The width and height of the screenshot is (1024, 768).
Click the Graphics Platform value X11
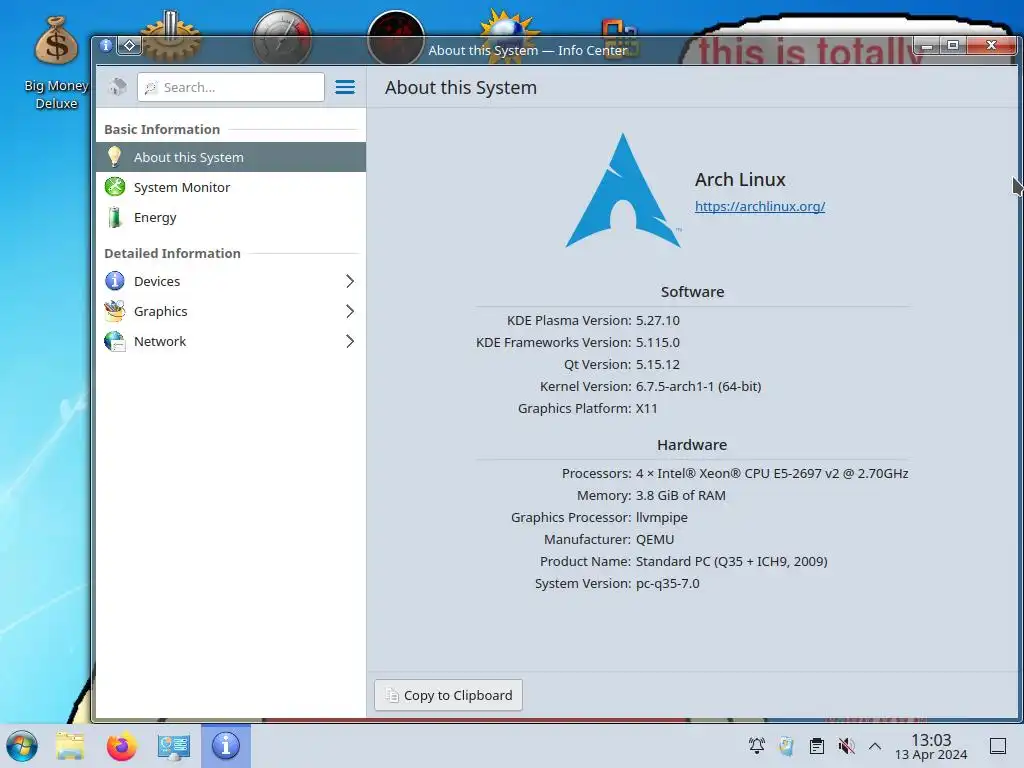tap(647, 409)
